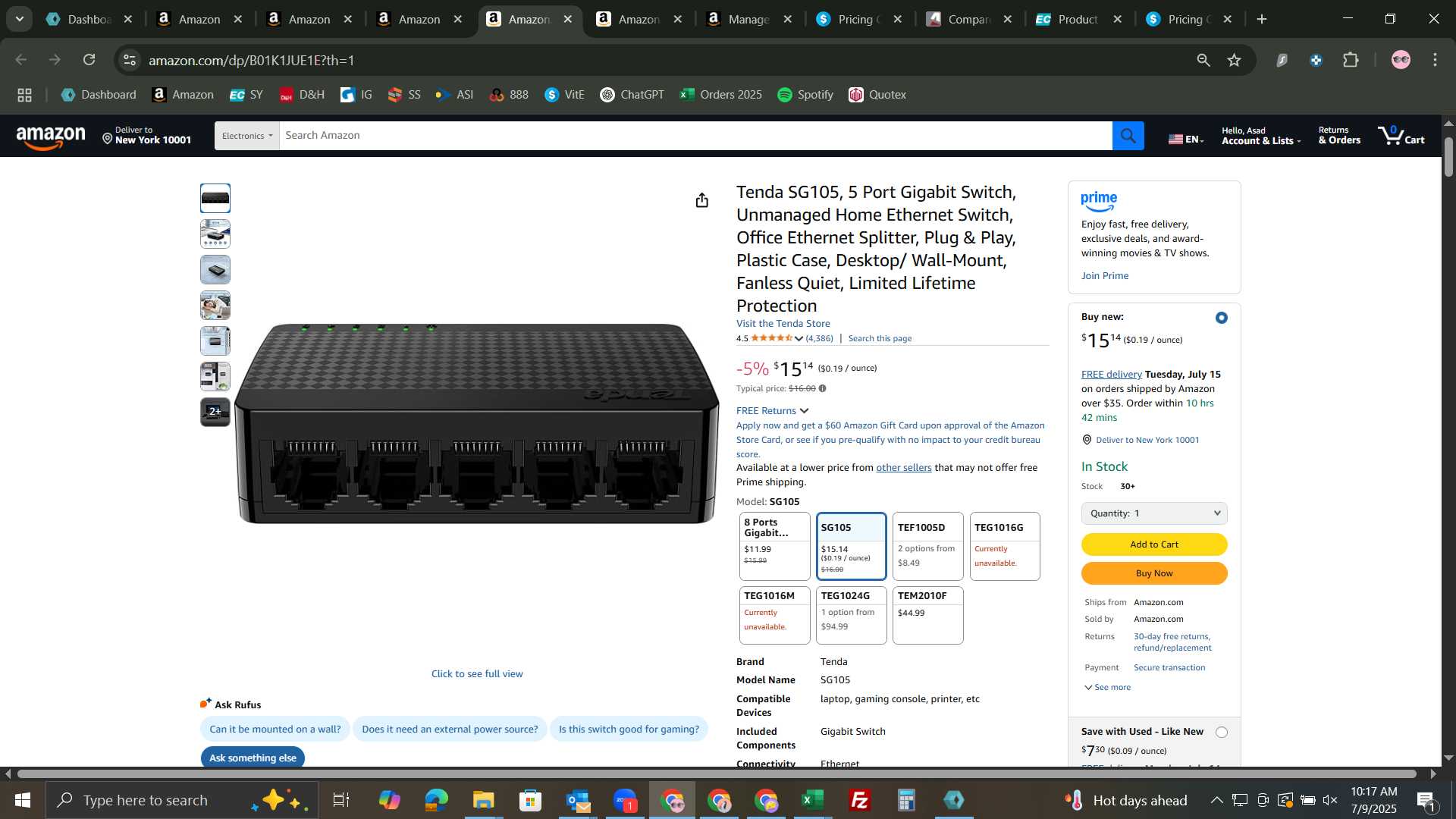Select the second product thumbnail image

coord(215,234)
